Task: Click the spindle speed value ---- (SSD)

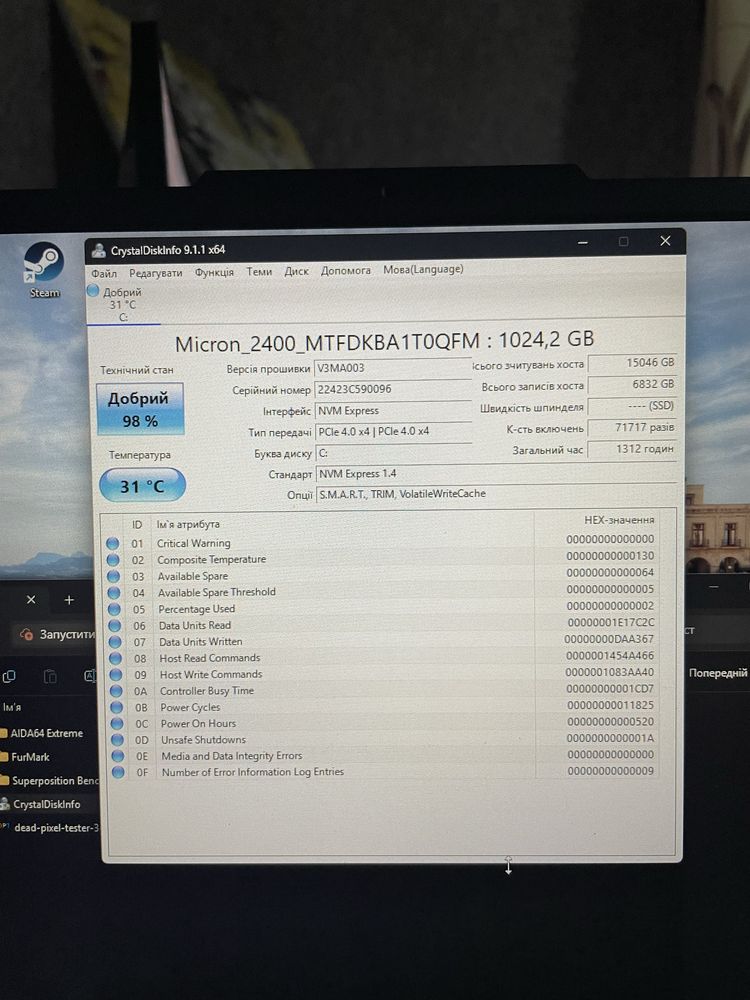Action: tap(632, 406)
